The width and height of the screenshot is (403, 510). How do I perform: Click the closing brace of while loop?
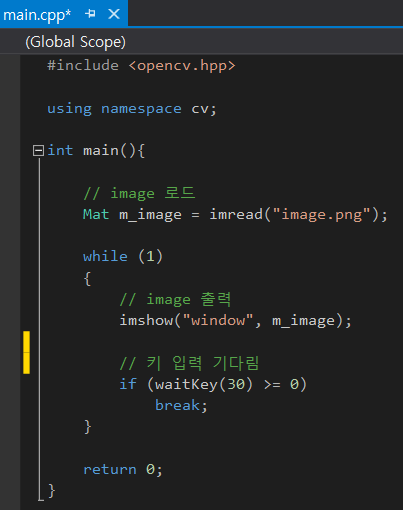[x=87, y=427]
